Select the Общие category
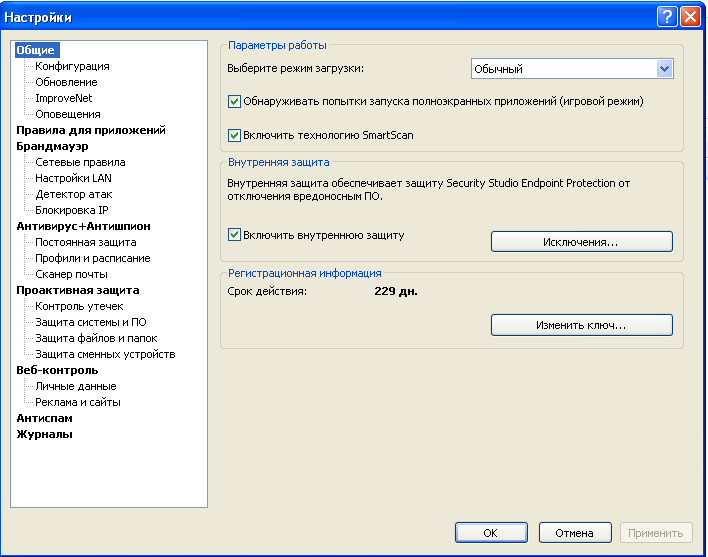The width and height of the screenshot is (708, 557). point(36,50)
